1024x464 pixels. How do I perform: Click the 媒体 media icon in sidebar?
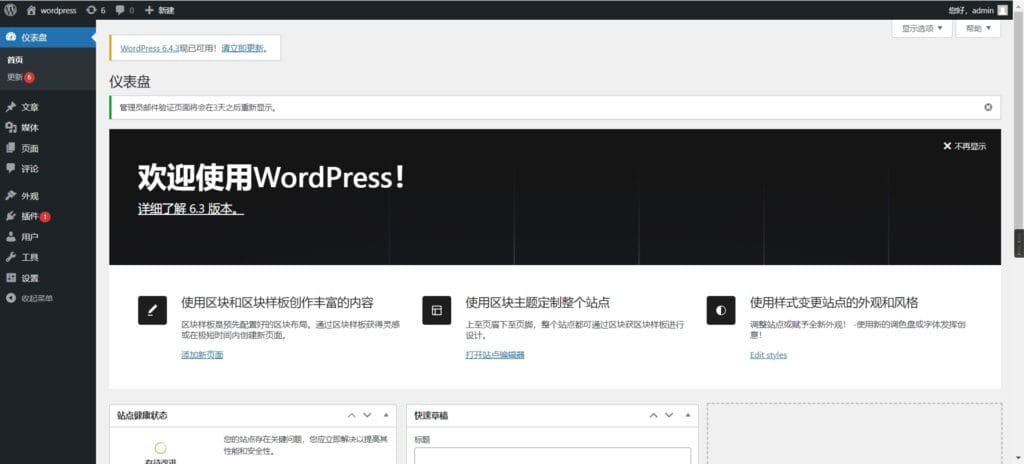pos(10,127)
